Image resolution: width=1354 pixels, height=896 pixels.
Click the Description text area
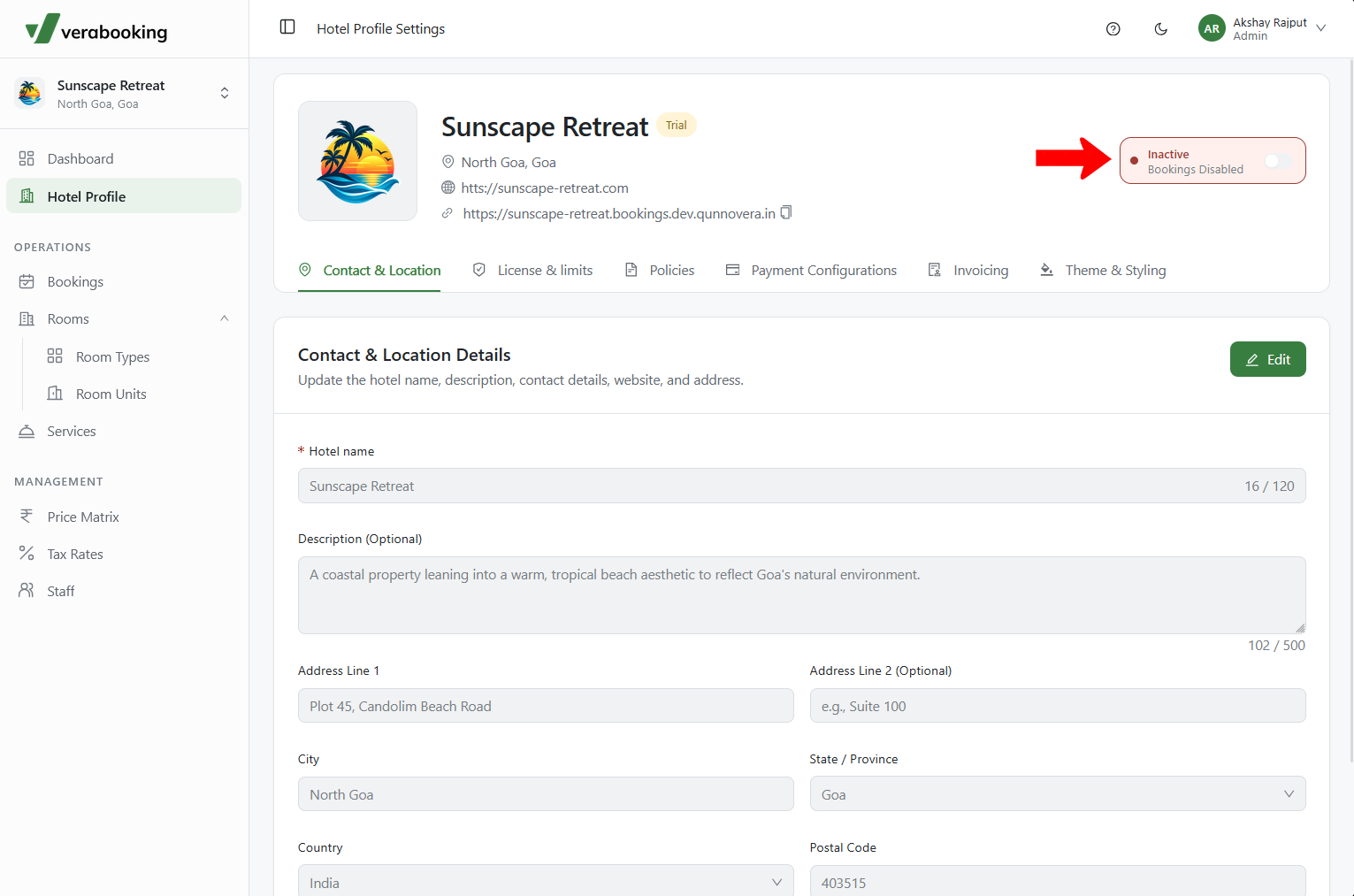point(801,594)
